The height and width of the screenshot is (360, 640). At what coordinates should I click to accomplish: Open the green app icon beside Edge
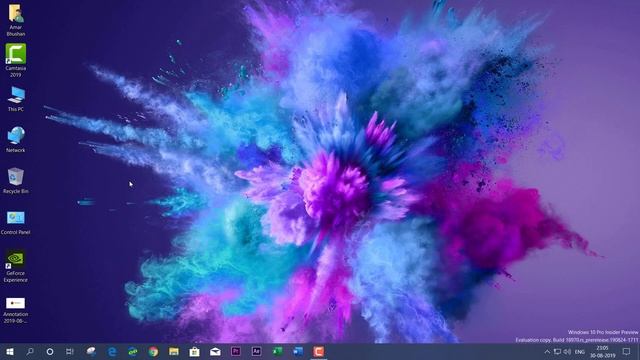133,351
